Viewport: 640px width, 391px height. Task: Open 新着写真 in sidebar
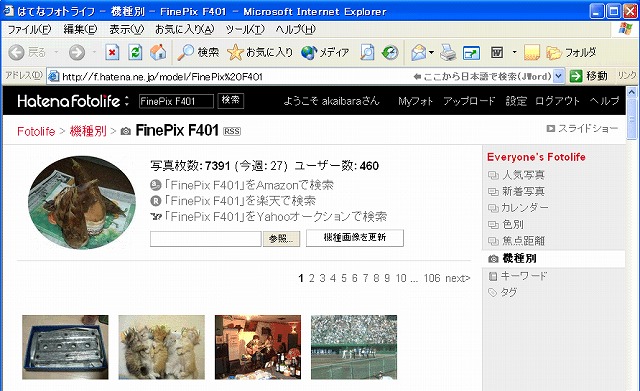523,191
